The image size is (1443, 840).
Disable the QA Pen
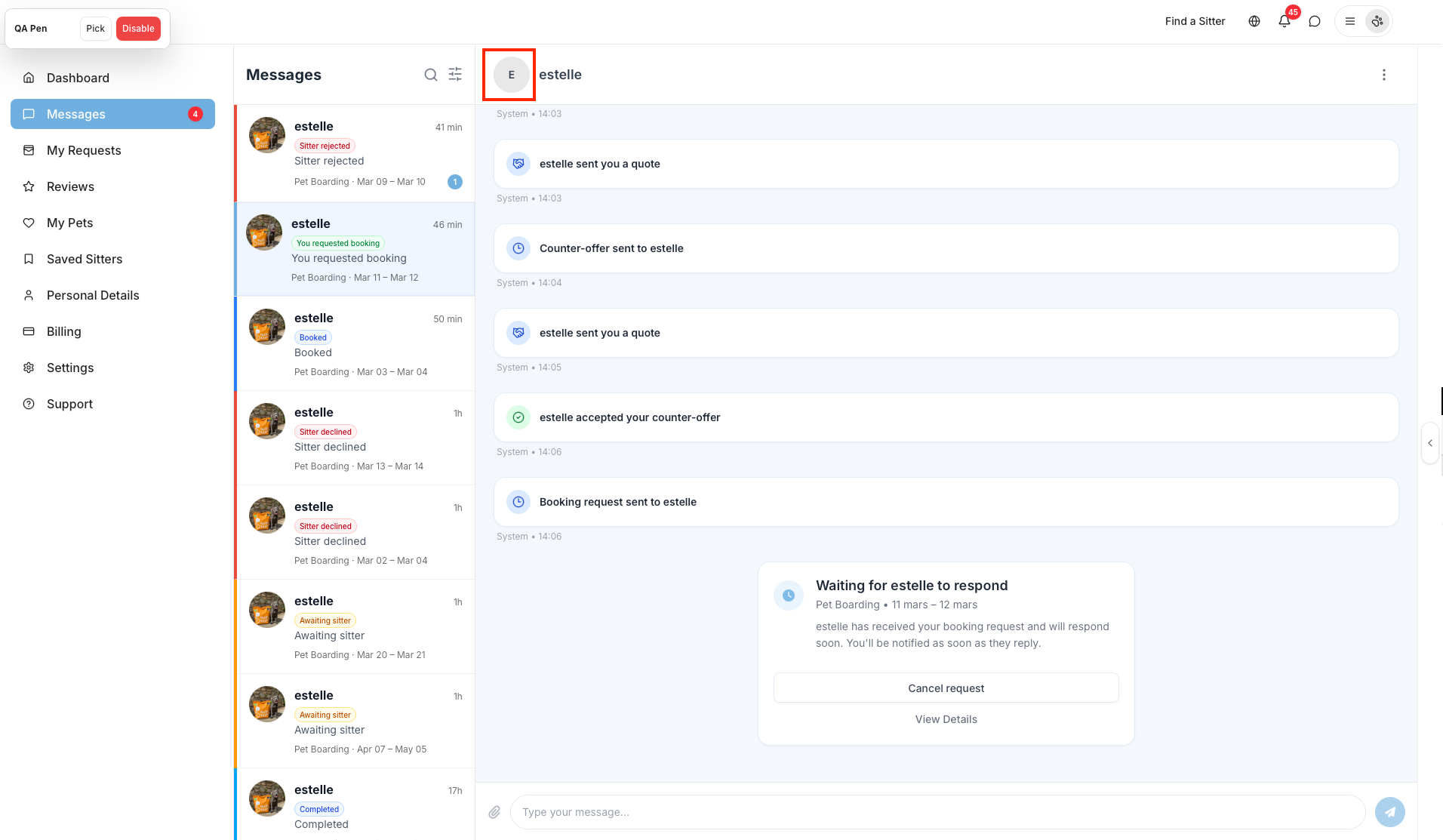(x=138, y=29)
